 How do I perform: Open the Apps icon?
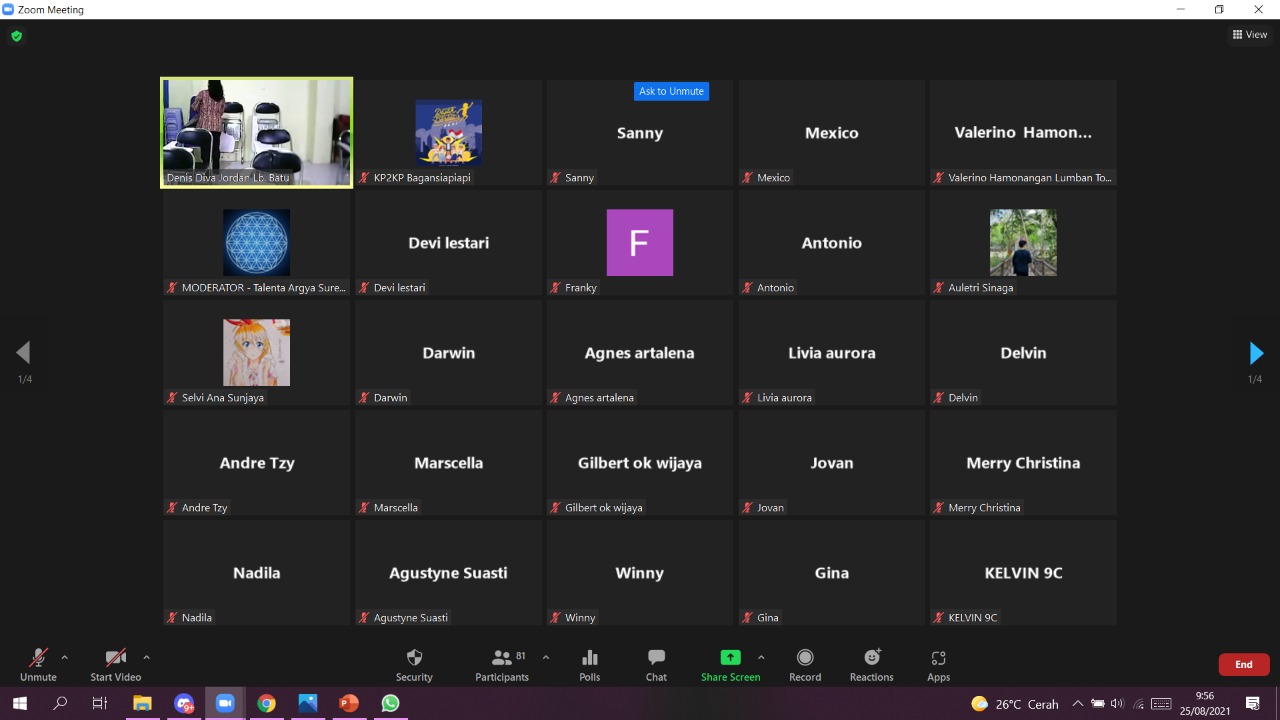[x=938, y=658]
